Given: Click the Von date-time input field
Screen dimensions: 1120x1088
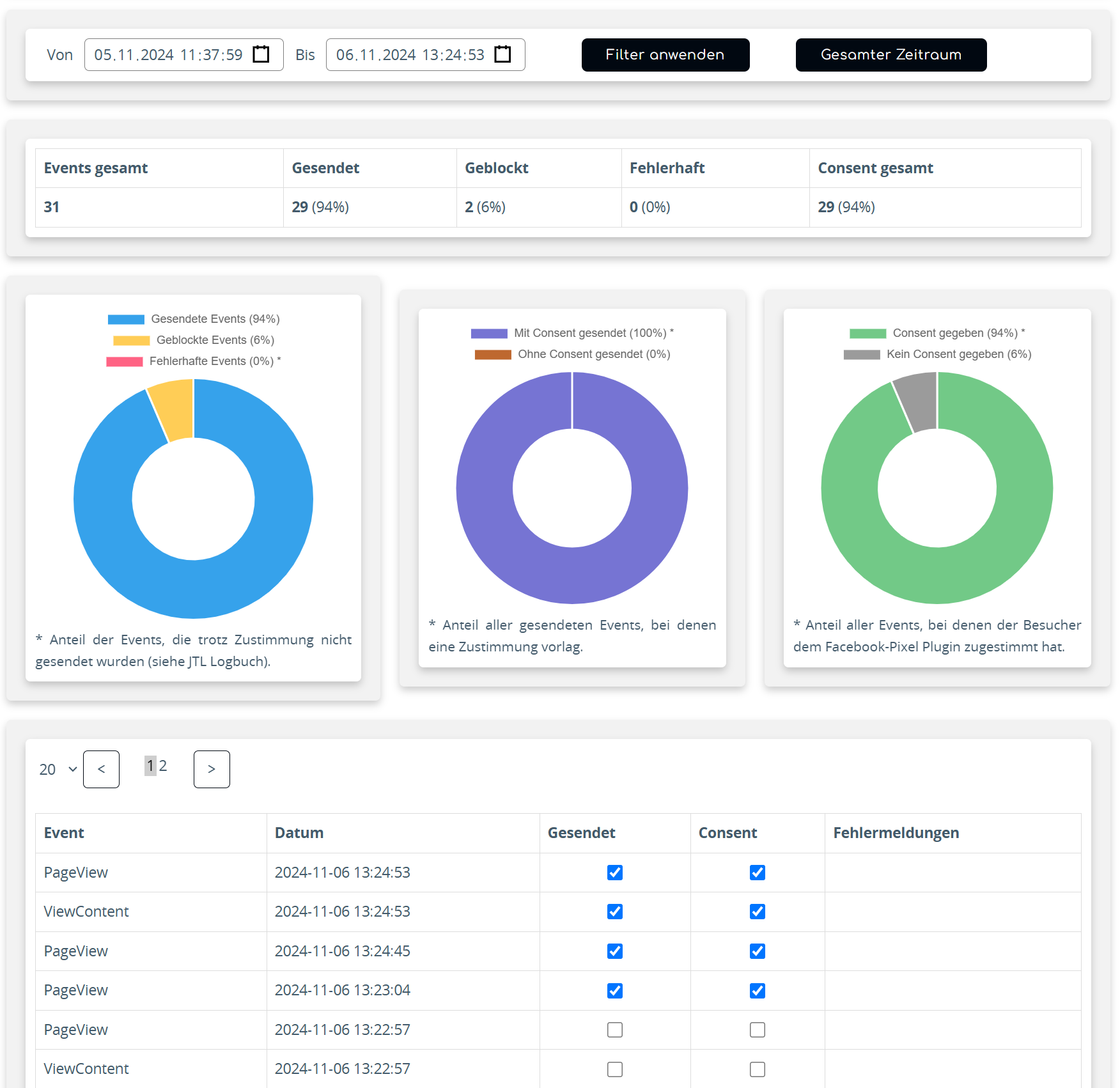Looking at the screenshot, I should (x=184, y=54).
